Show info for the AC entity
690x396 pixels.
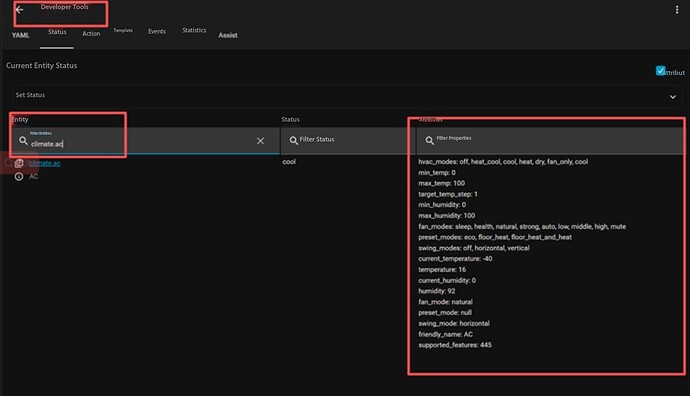tap(19, 177)
